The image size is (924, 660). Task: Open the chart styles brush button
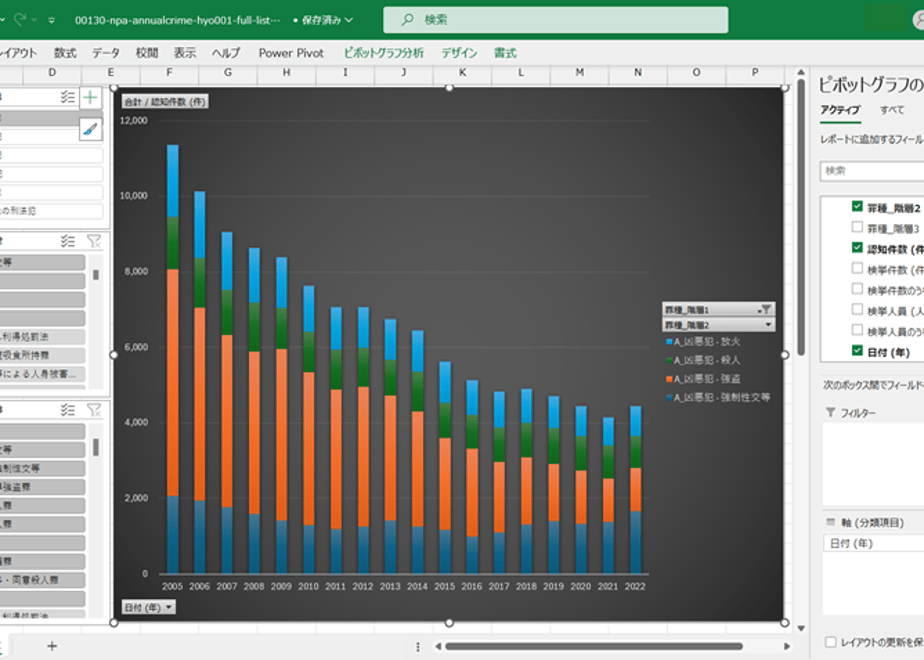tap(90, 129)
